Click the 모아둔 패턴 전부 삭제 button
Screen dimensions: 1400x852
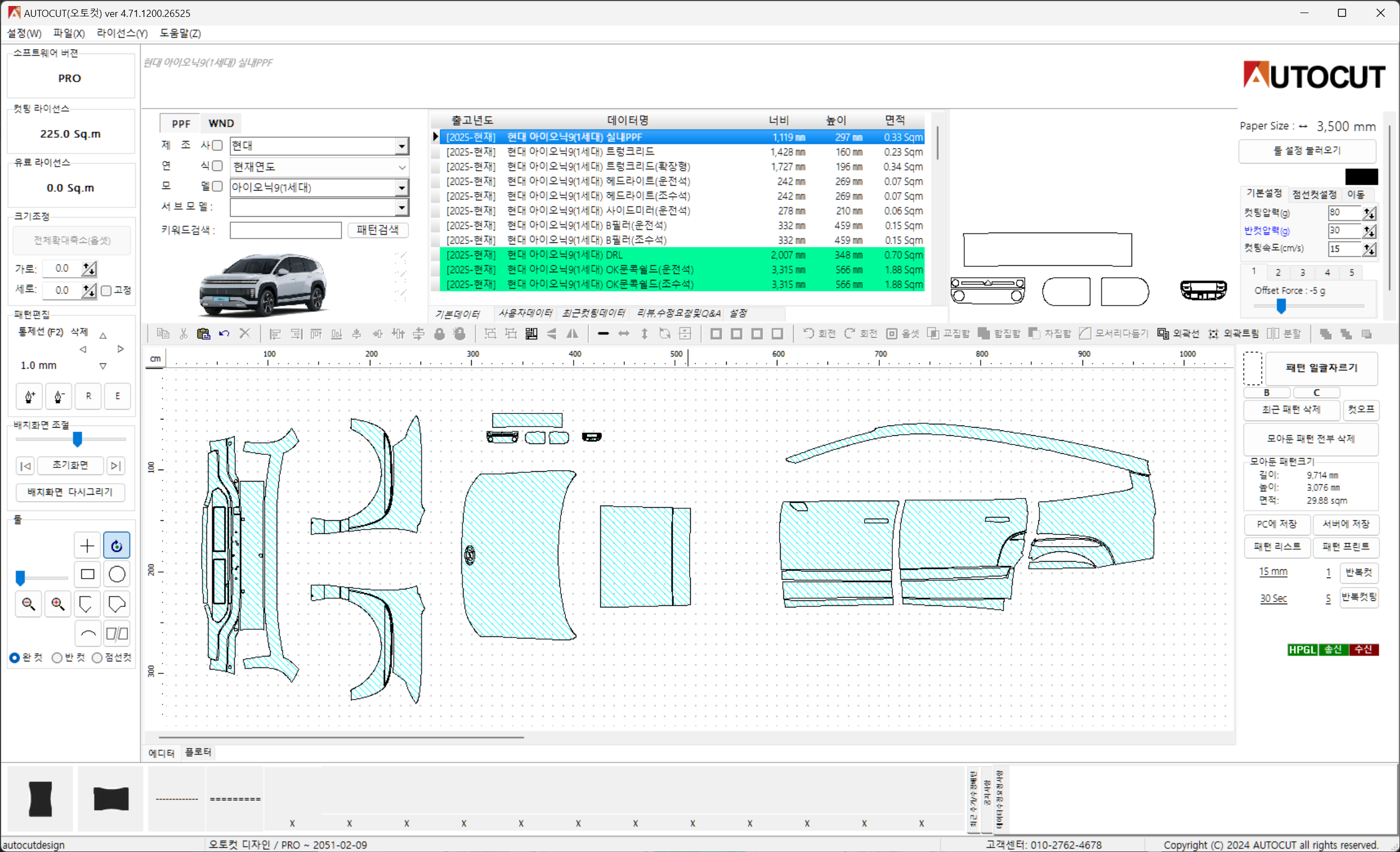(x=1311, y=439)
